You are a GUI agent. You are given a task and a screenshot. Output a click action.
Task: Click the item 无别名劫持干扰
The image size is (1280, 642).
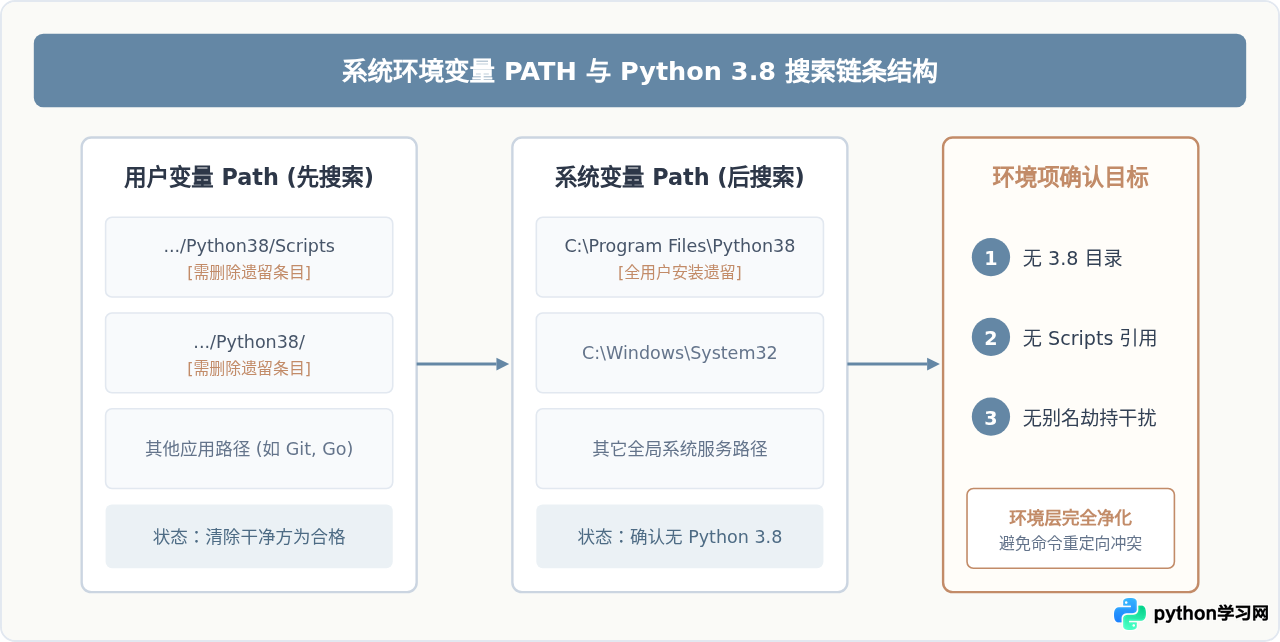[x=1089, y=418]
